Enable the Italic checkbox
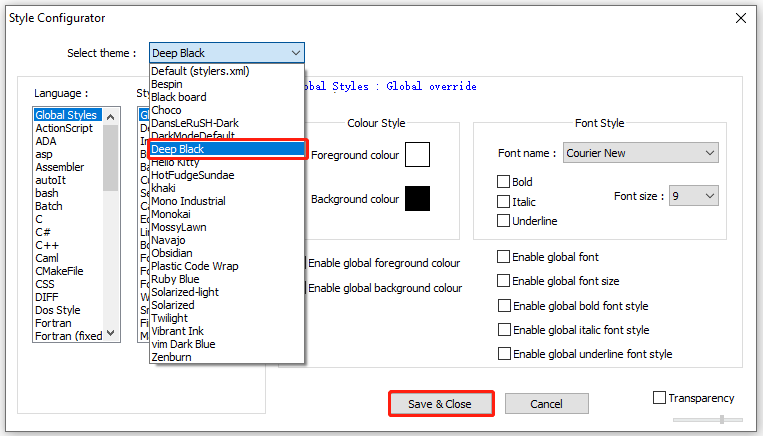Viewport: 763px width, 436px height. 503,201
